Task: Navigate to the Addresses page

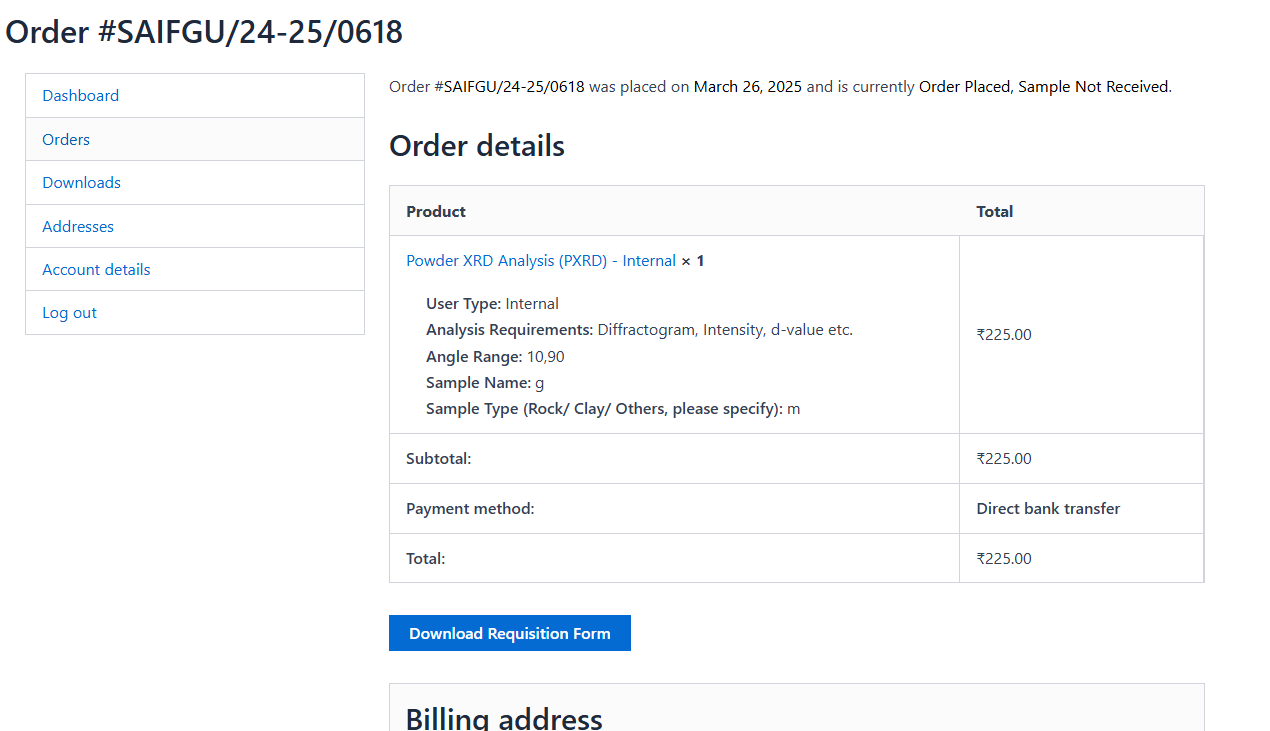Action: click(78, 227)
